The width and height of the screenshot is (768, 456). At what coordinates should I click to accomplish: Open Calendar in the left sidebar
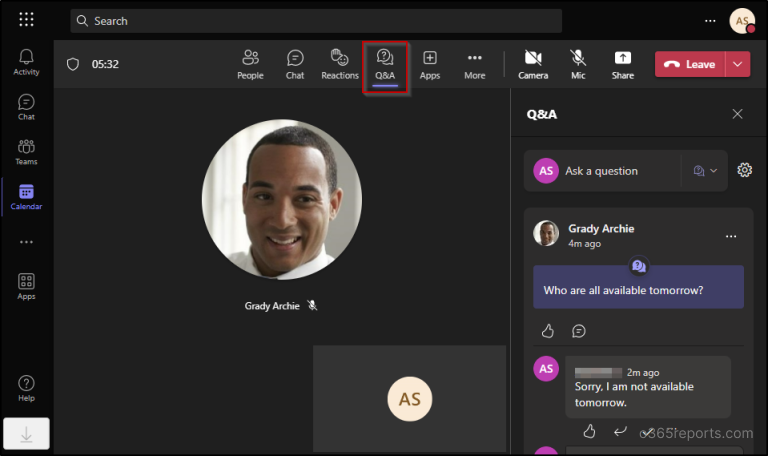click(x=26, y=197)
